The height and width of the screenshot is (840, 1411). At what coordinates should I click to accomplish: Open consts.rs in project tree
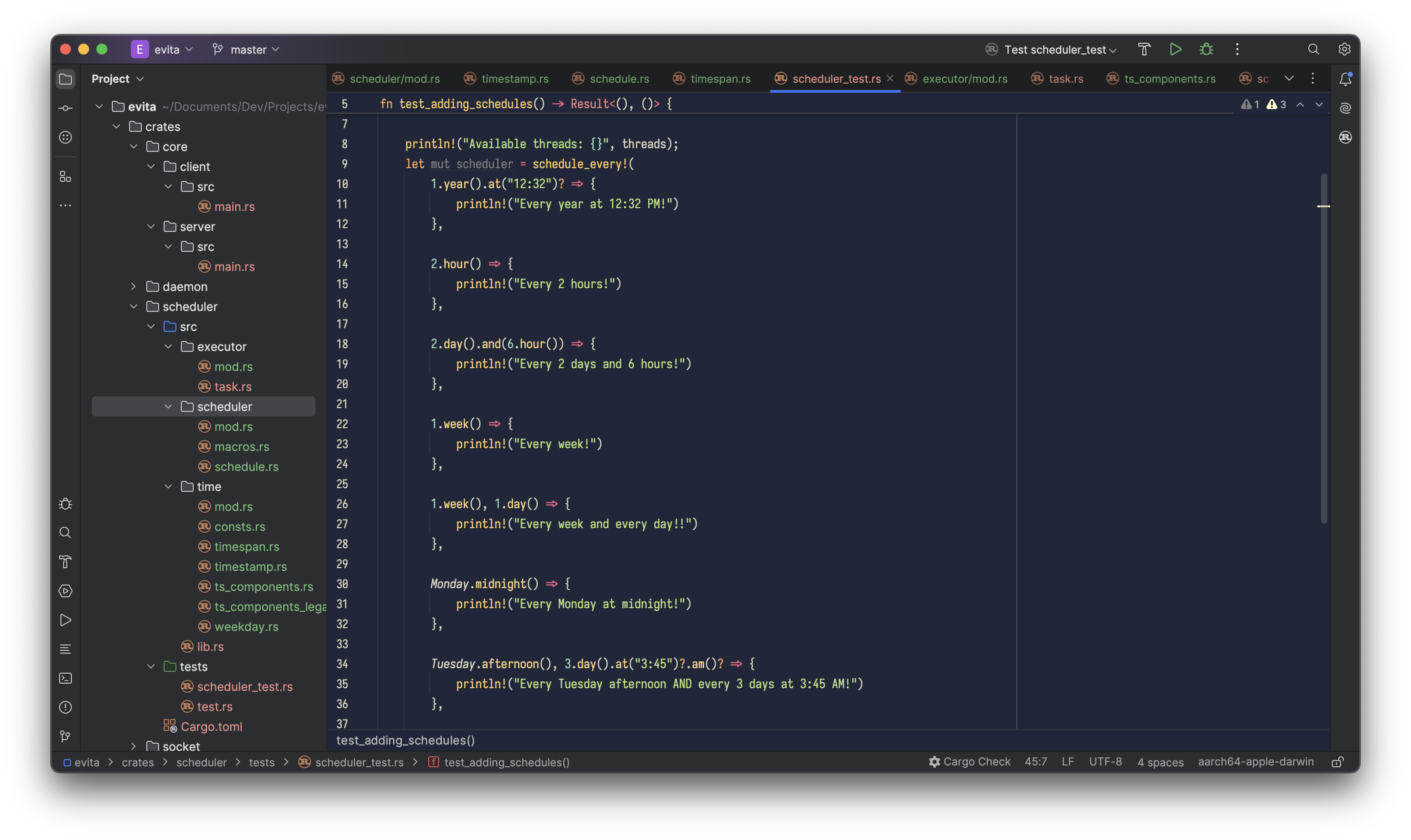click(x=240, y=526)
